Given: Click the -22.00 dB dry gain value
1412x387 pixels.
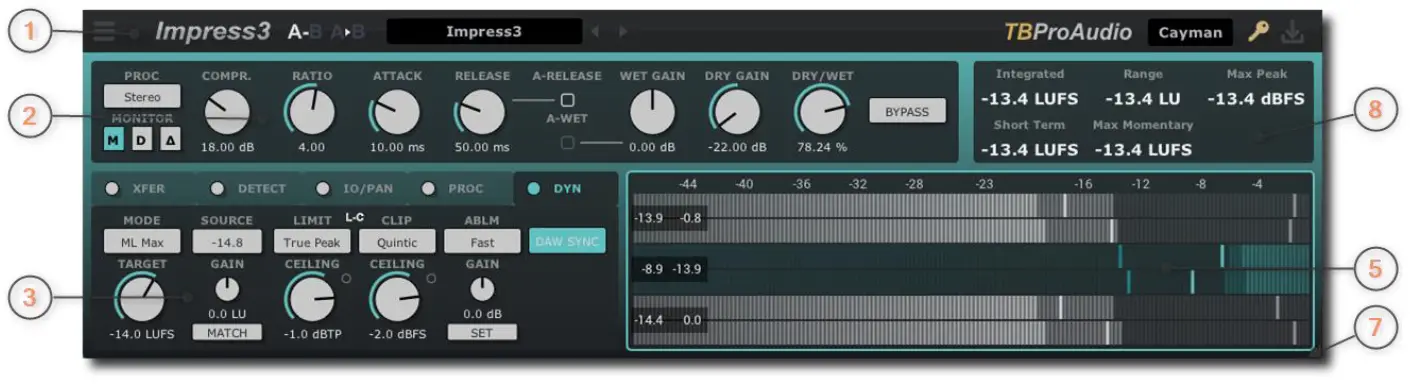Looking at the screenshot, I should (737, 147).
